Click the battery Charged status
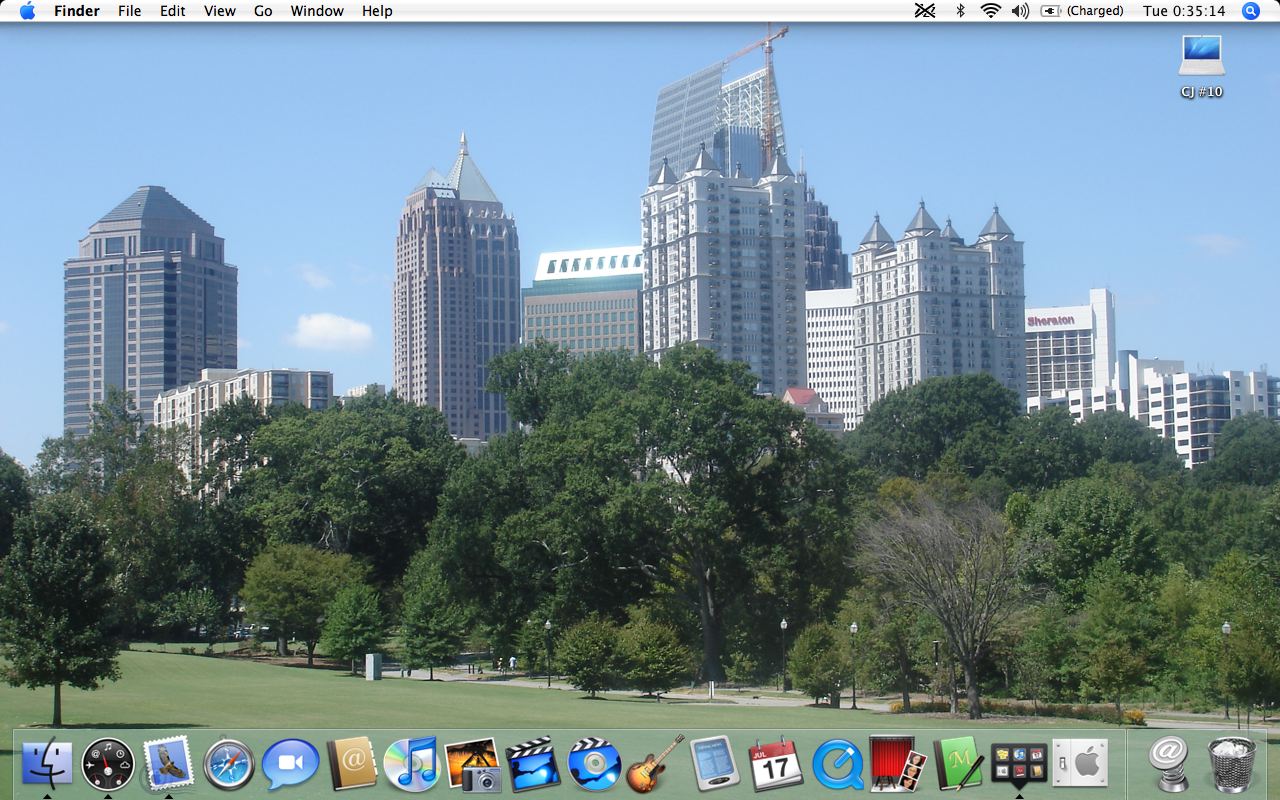 pyautogui.click(x=1081, y=11)
